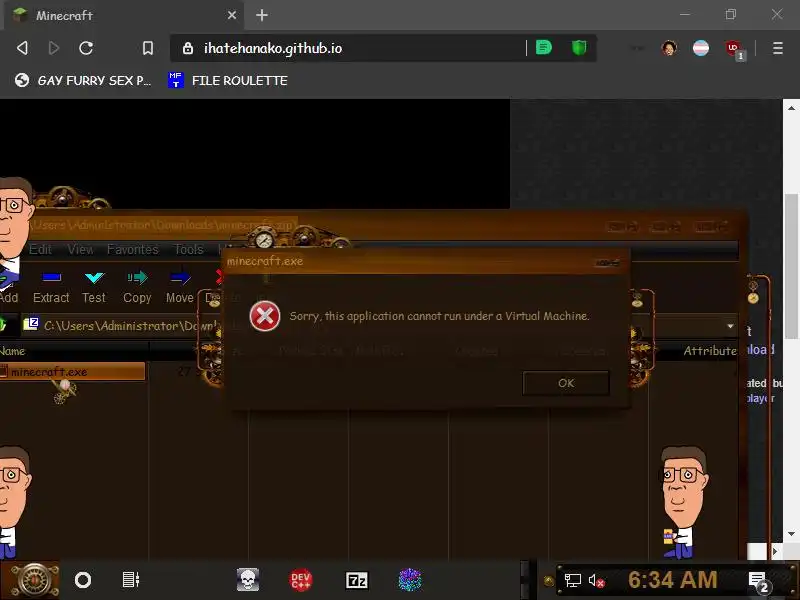Open the skull app on taskbar
Image resolution: width=800 pixels, height=600 pixels.
click(x=248, y=580)
